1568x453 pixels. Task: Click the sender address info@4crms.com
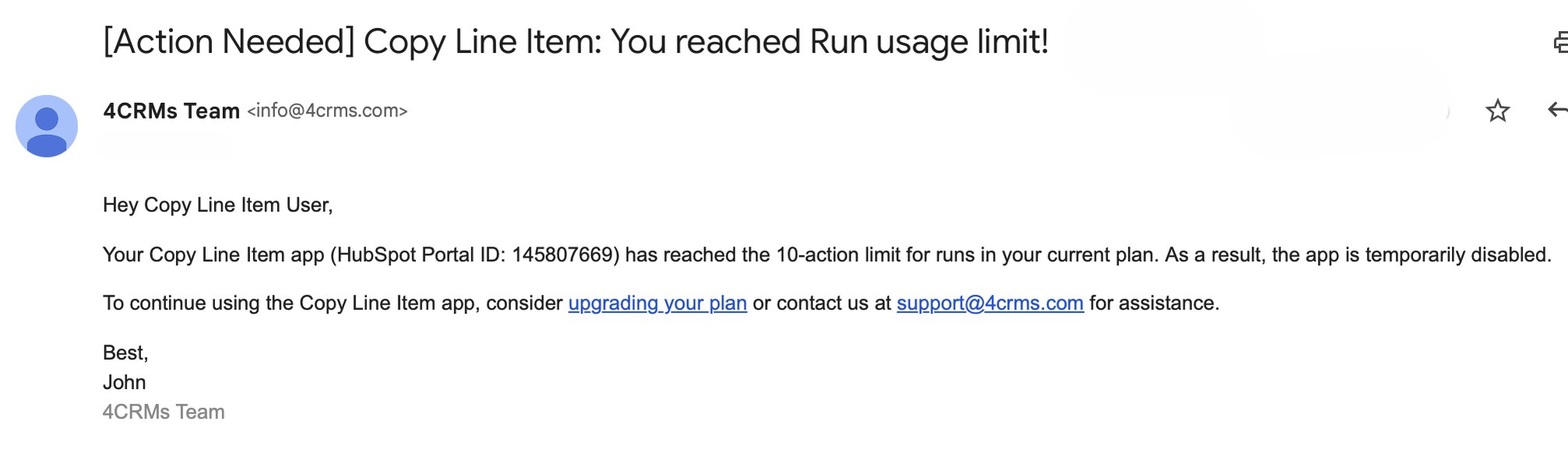(327, 111)
